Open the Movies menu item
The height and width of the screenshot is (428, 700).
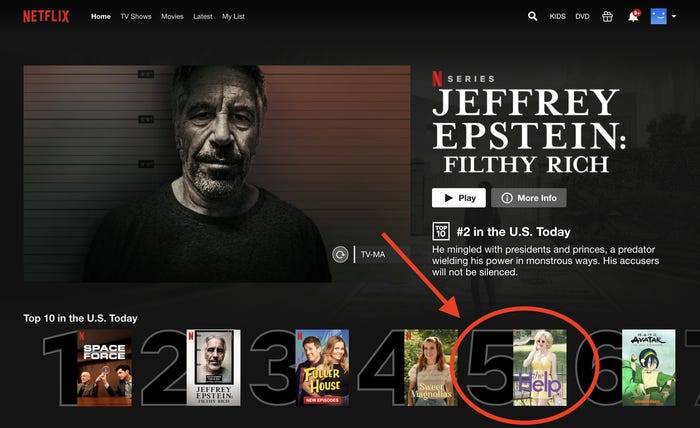pos(172,17)
